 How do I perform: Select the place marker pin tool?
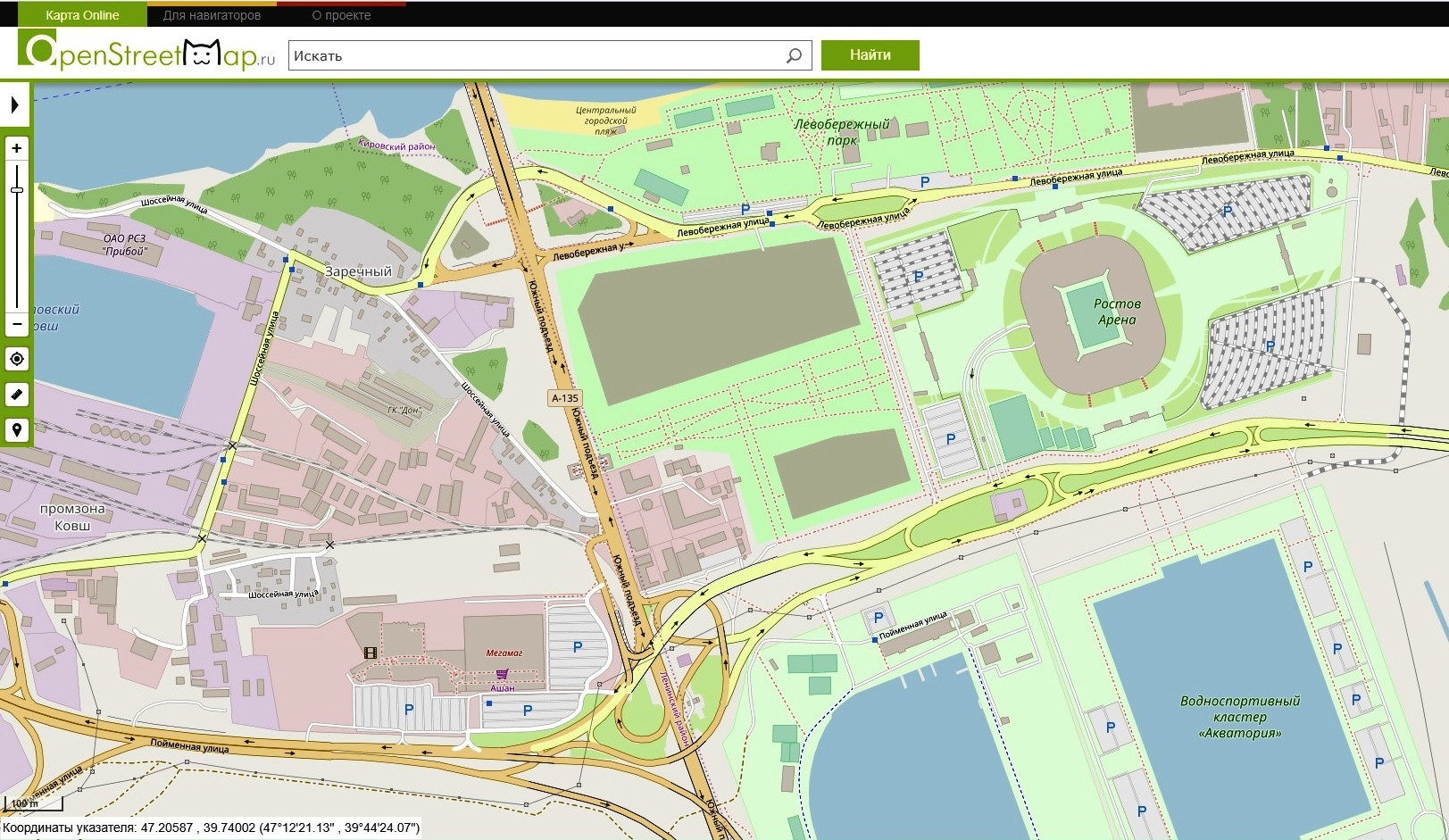(17, 430)
